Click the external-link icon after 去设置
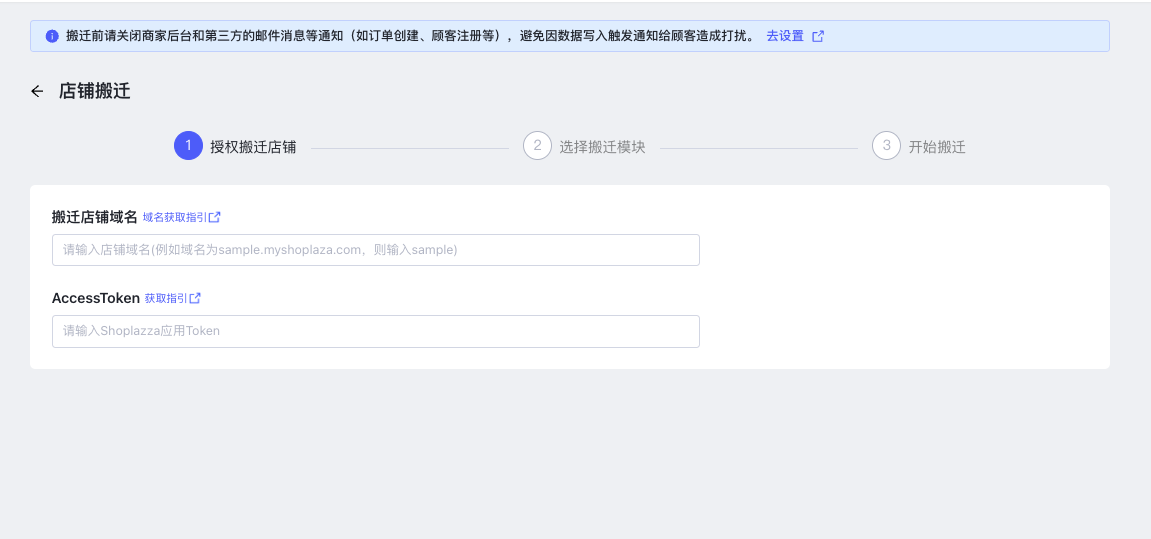Viewport: 1151px width, 539px height. tap(818, 36)
